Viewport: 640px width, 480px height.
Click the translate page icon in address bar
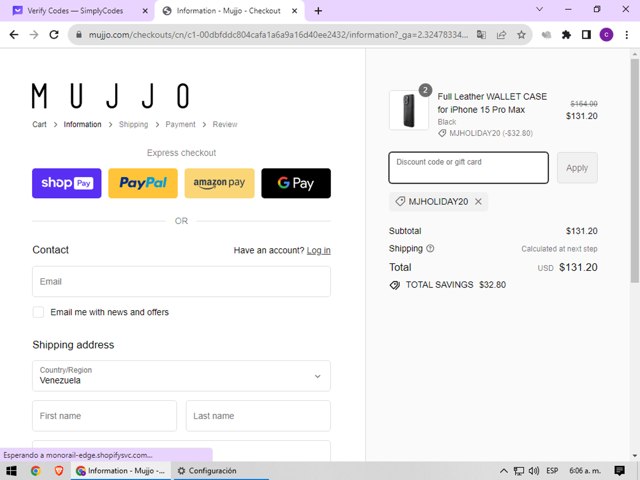pyautogui.click(x=481, y=35)
